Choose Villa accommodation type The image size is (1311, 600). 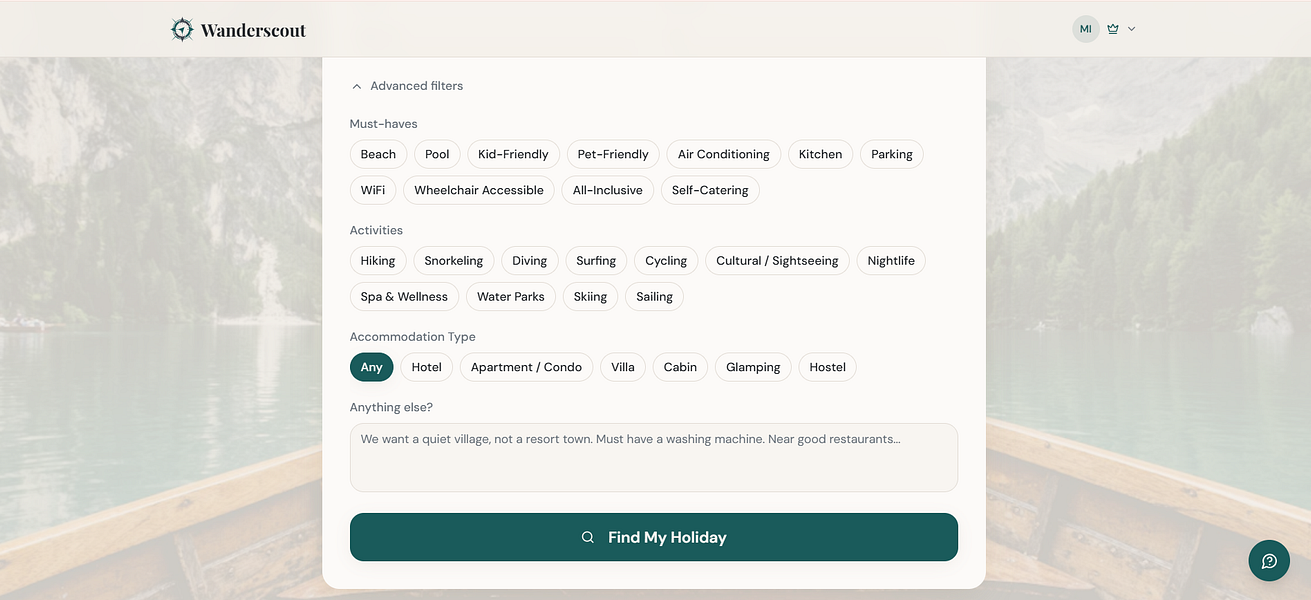pyautogui.click(x=623, y=367)
